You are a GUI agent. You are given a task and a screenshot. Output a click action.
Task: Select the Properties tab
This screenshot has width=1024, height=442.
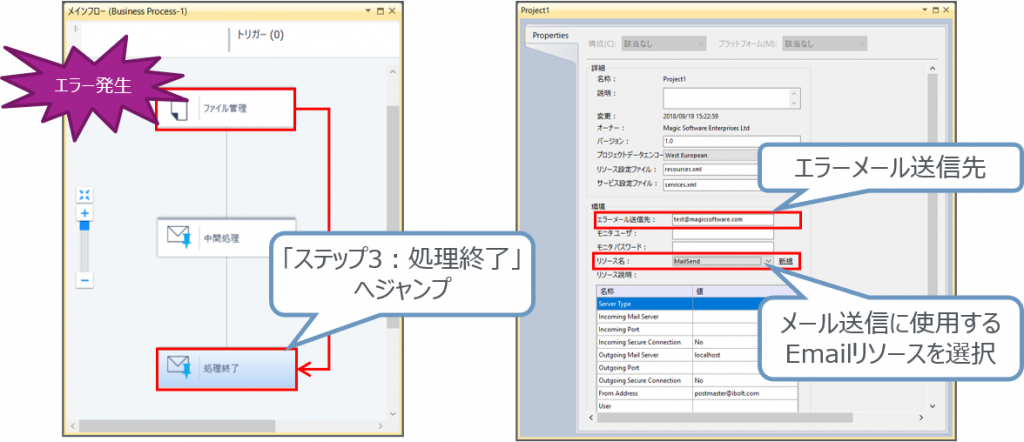pyautogui.click(x=550, y=35)
